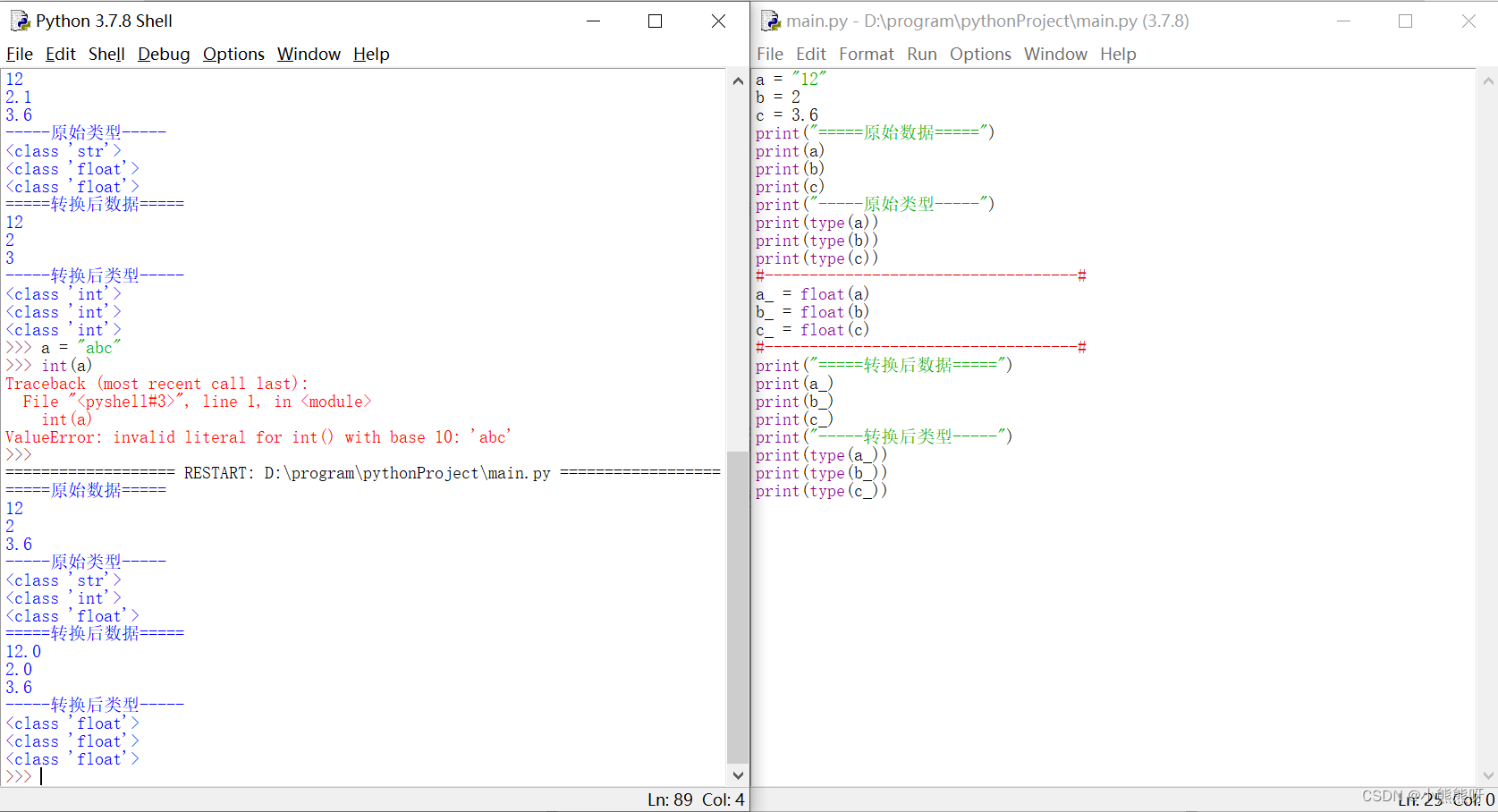This screenshot has height=812, width=1498.
Task: Click 'Ln: 89 Col: 4' in Shell status bar
Action: (x=697, y=799)
